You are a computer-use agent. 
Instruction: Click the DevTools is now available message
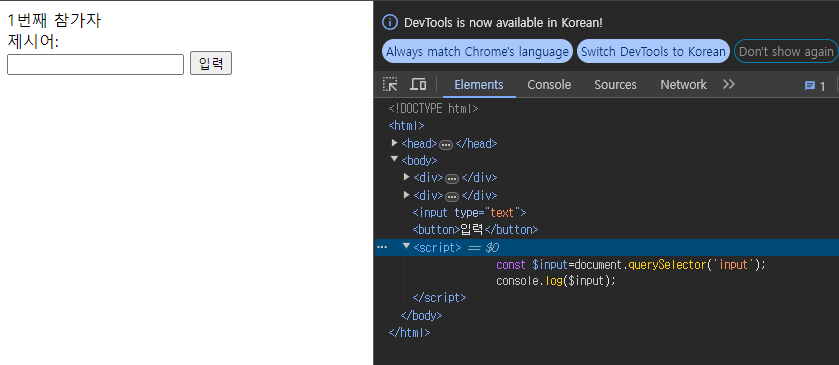(x=504, y=22)
